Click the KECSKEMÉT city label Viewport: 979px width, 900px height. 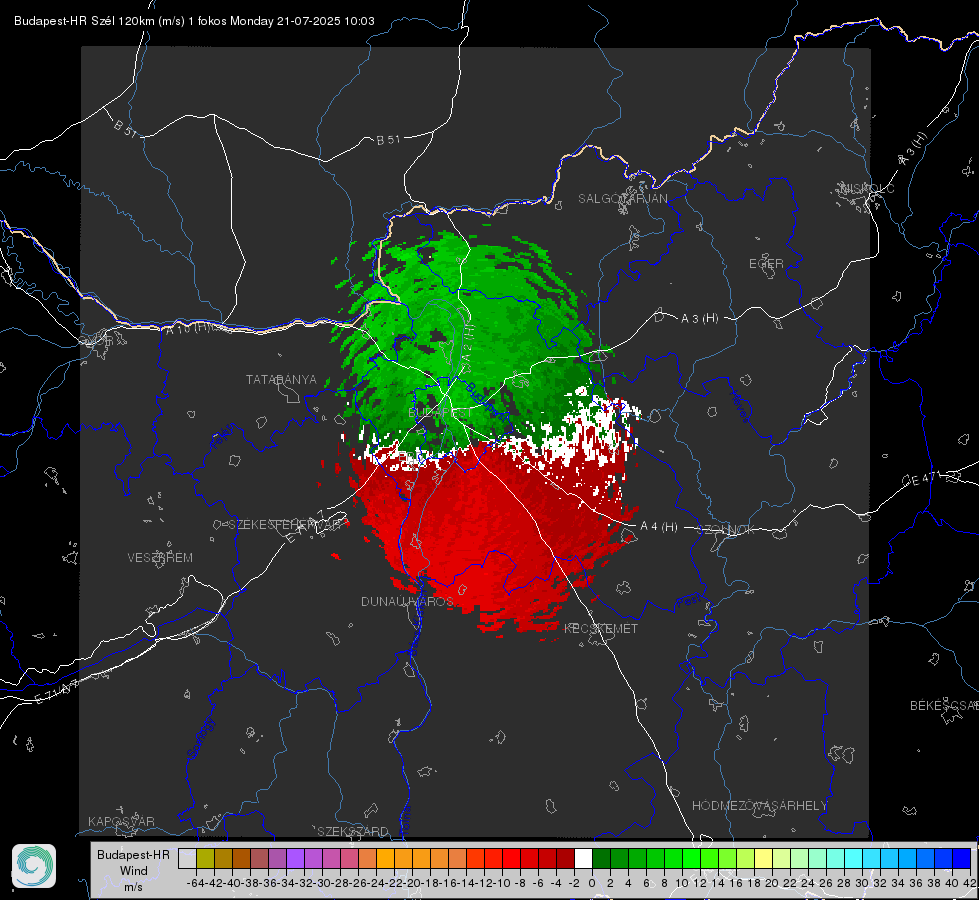[x=601, y=628]
